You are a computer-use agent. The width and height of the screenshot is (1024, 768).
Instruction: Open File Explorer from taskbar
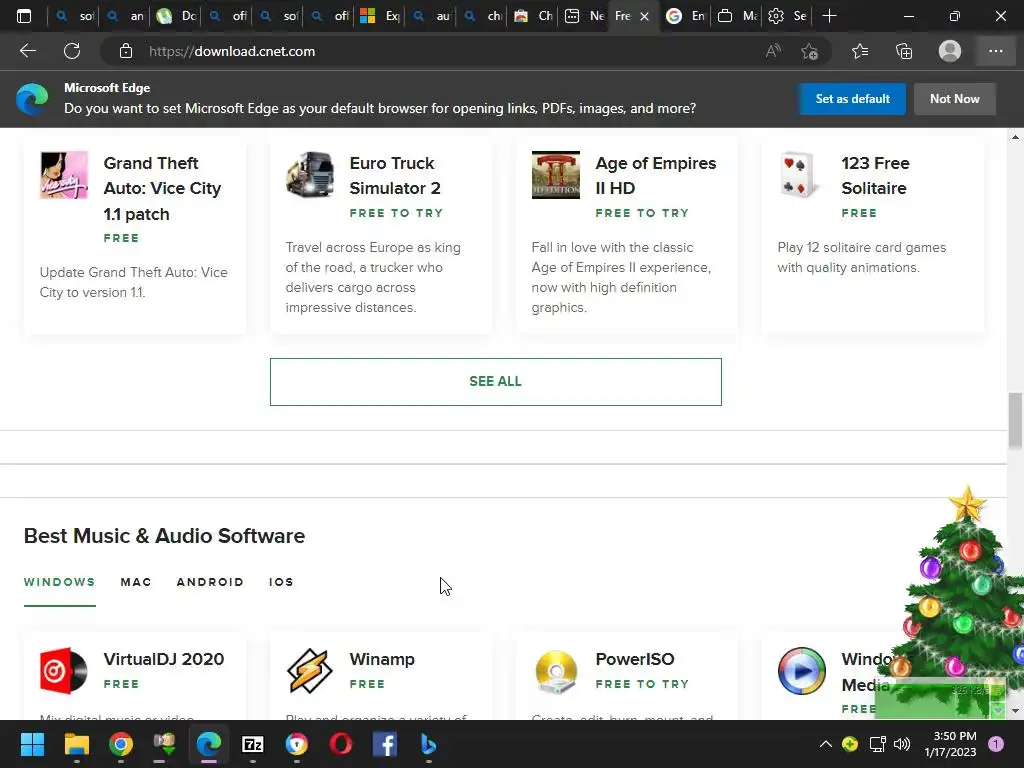coord(76,744)
